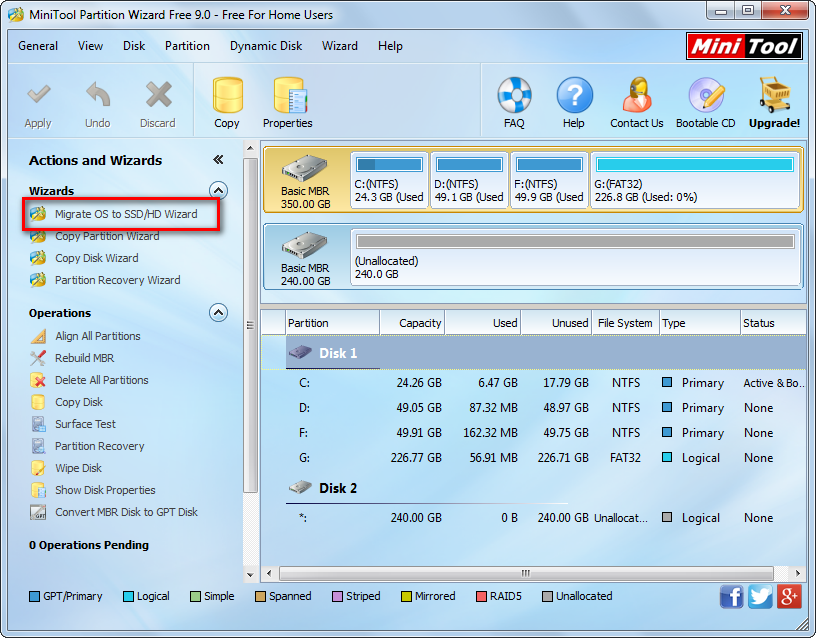Viewport: 816px width, 638px height.
Task: Open the Partition menu
Action: click(187, 46)
